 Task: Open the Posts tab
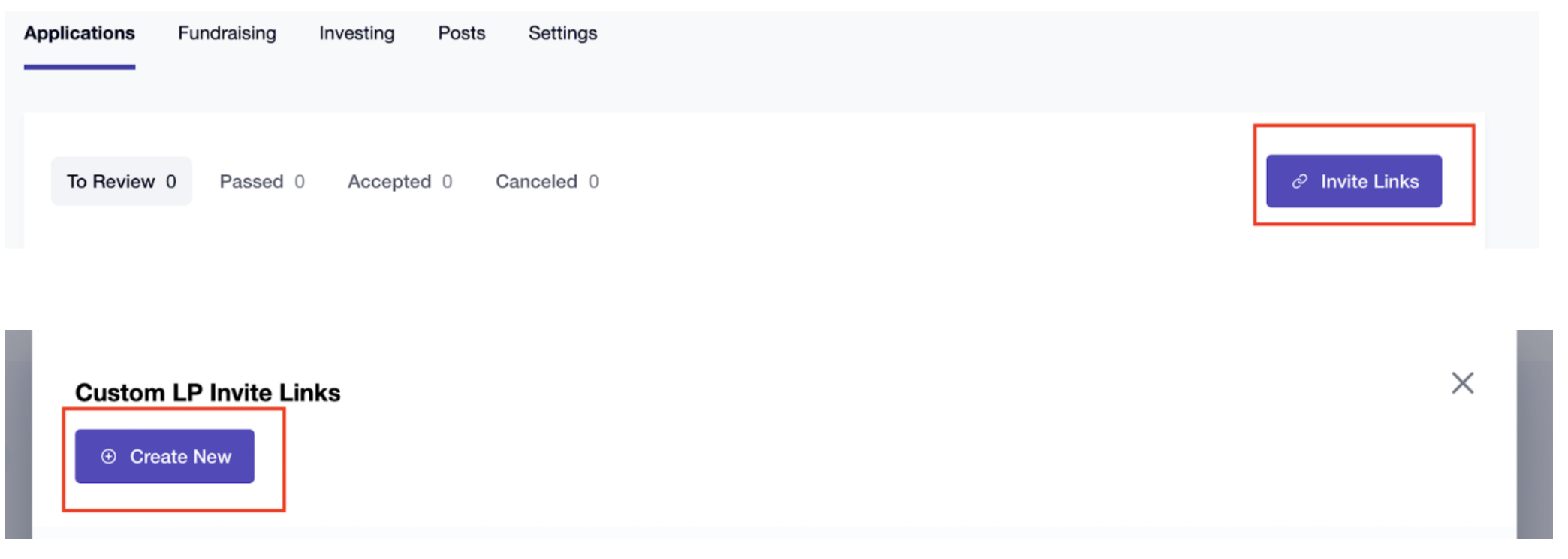pos(462,33)
